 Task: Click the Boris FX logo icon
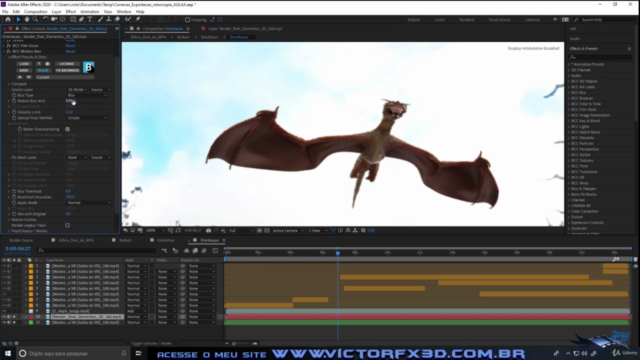[x=89, y=67]
